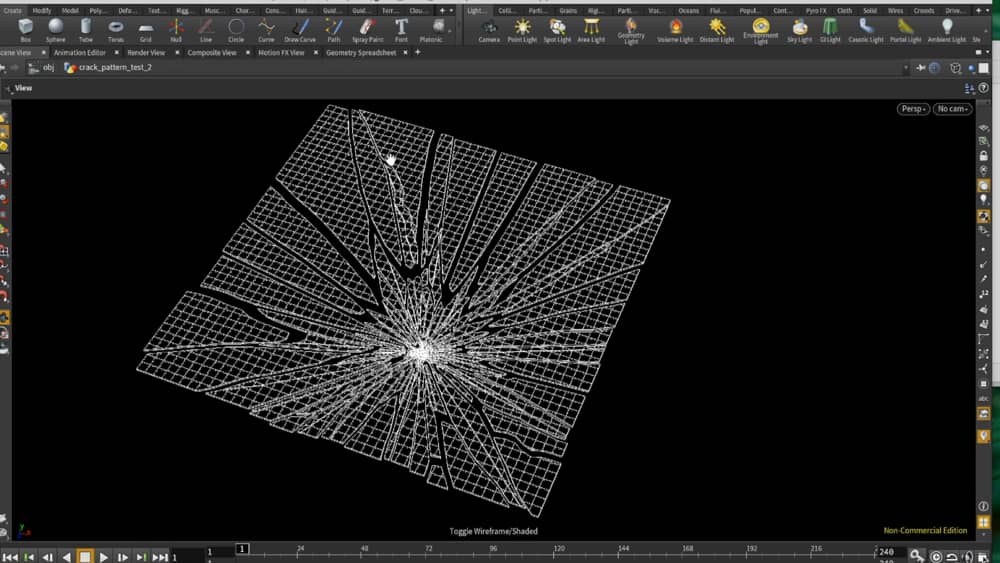Add a Sky Light
This screenshot has height=563, width=1000.
point(799,30)
